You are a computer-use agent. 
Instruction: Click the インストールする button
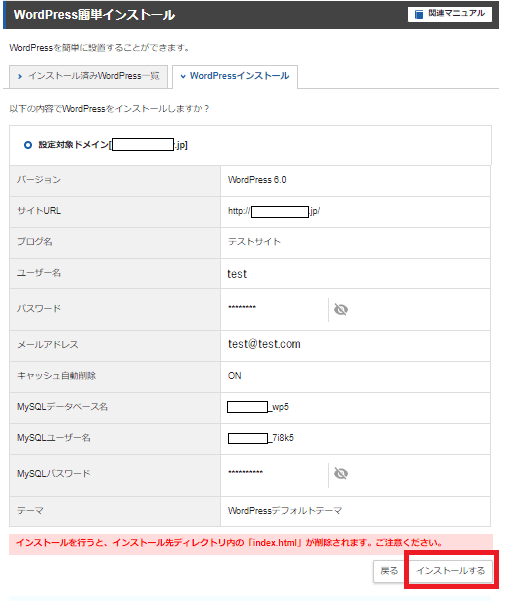point(451,570)
